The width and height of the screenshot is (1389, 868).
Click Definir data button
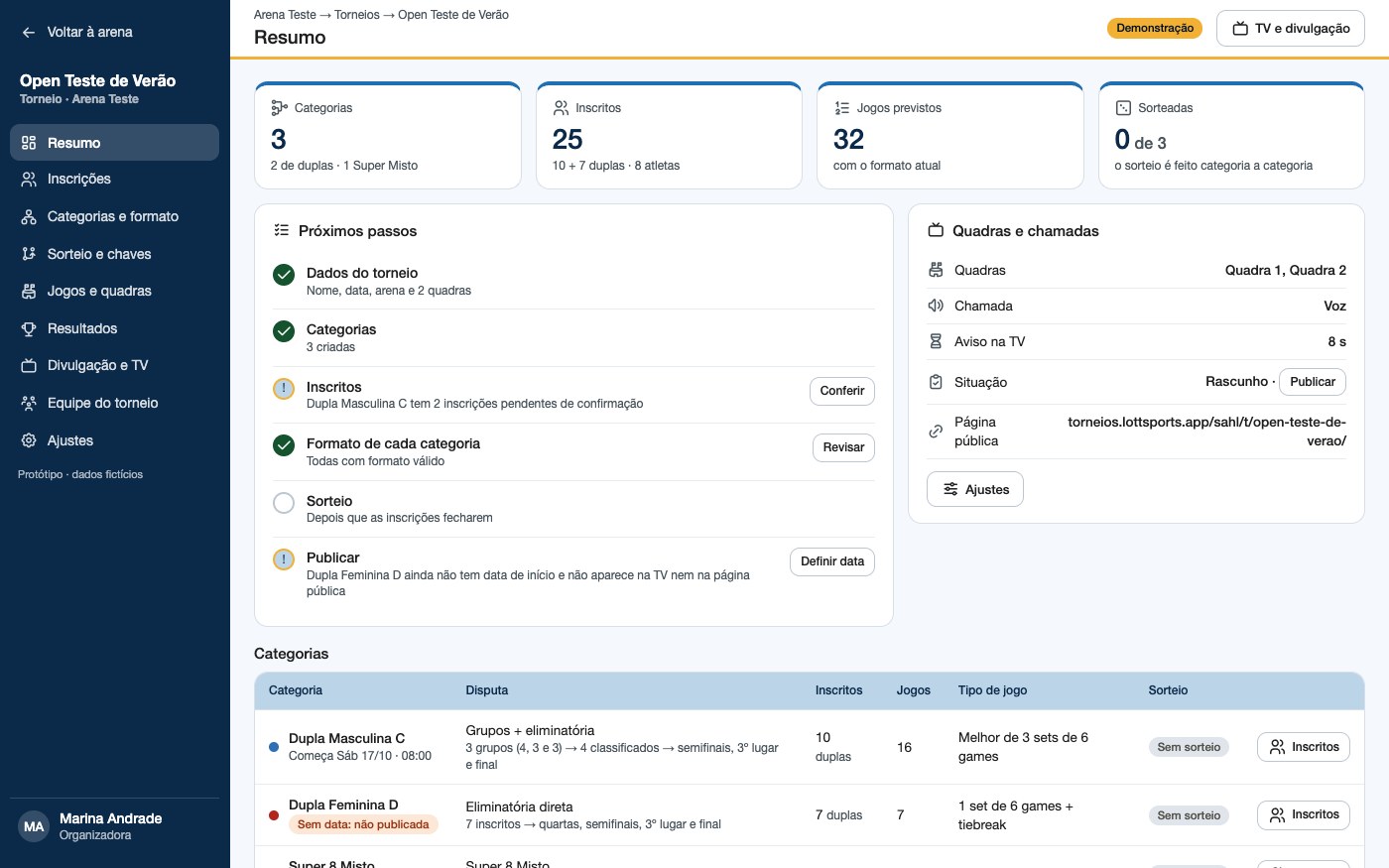(x=832, y=561)
